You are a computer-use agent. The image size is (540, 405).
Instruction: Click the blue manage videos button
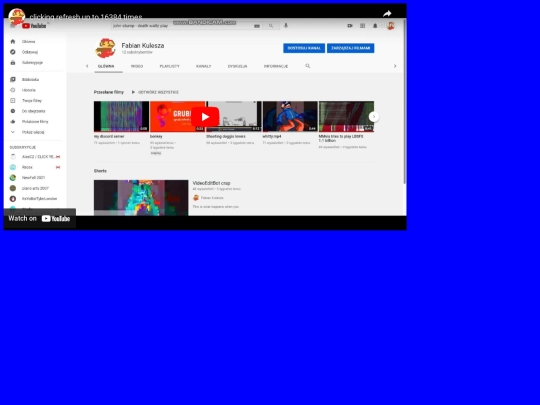coord(351,48)
